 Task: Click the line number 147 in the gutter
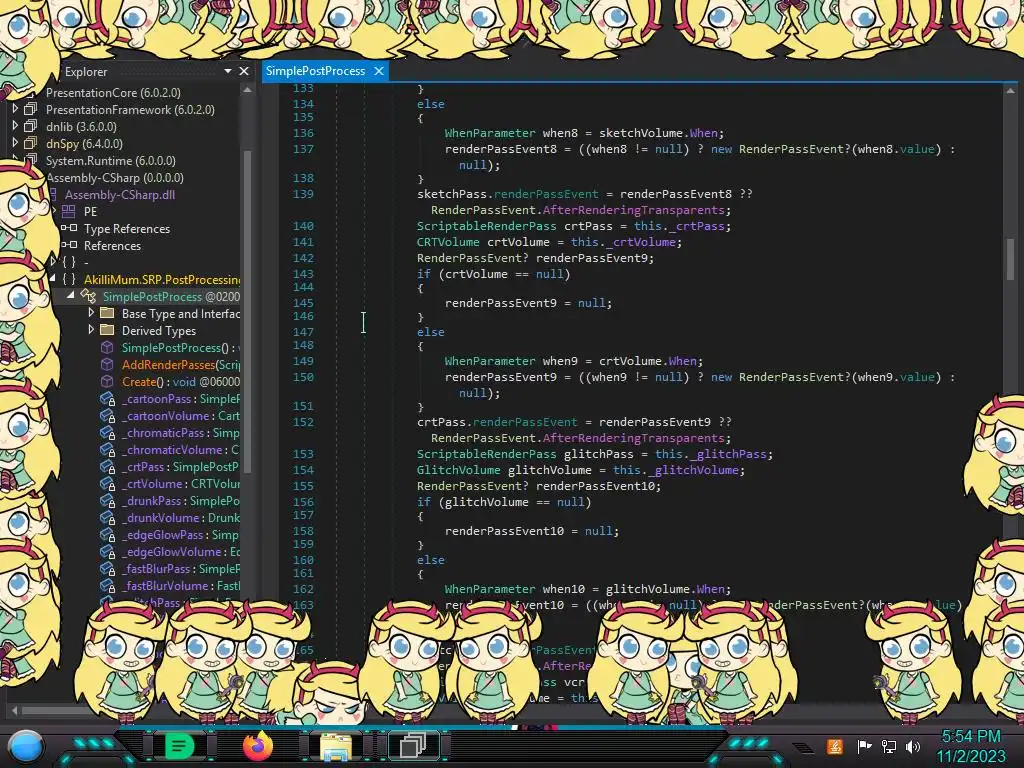[303, 332]
